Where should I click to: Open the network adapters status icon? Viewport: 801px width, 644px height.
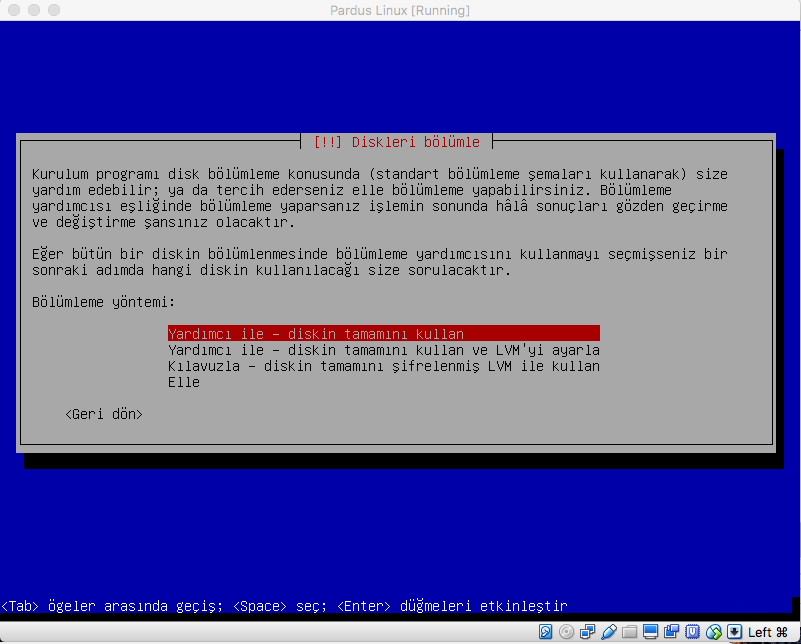click(x=588, y=632)
